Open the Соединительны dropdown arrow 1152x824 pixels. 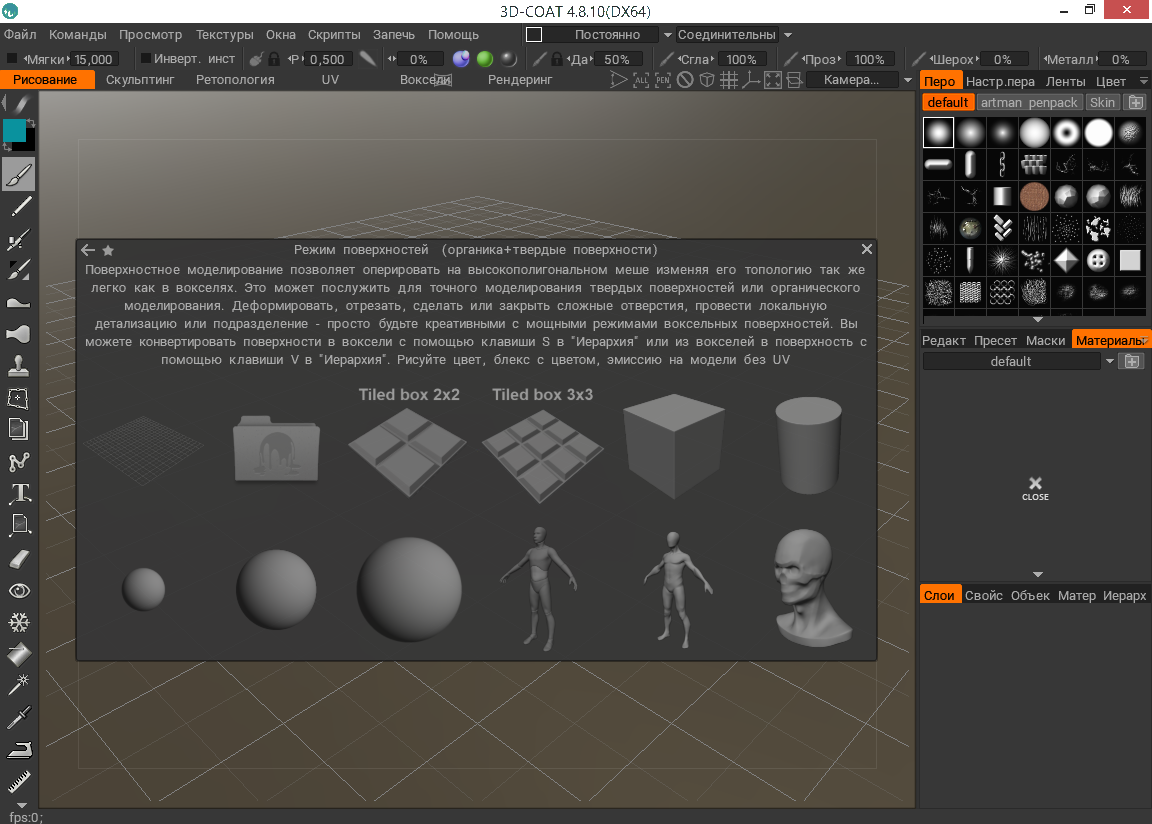click(x=788, y=35)
